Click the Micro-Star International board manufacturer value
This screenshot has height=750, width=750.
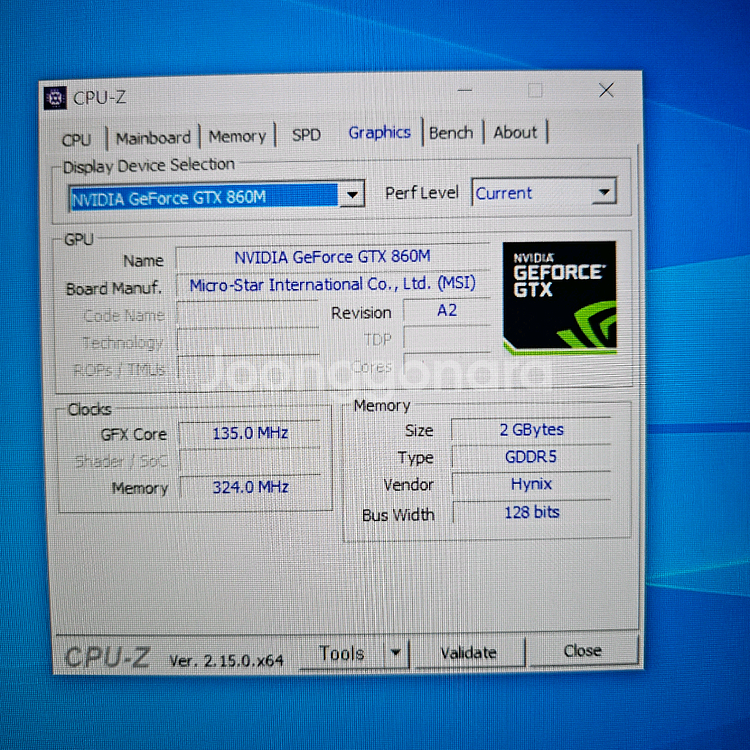pyautogui.click(x=332, y=284)
